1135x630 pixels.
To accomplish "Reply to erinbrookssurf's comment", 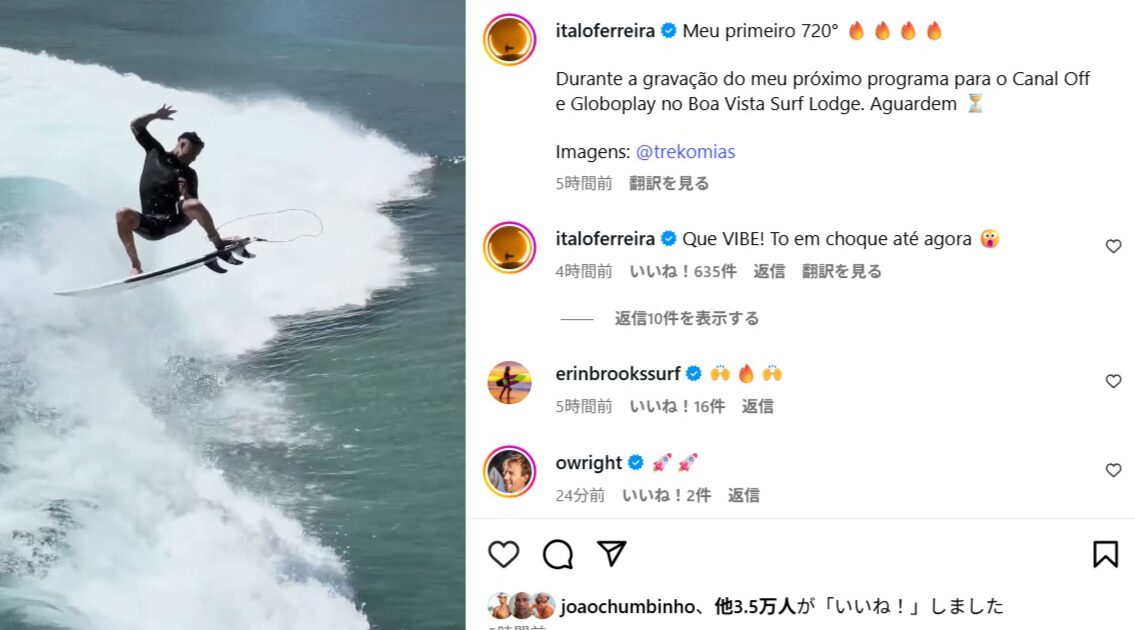I will click(757, 406).
